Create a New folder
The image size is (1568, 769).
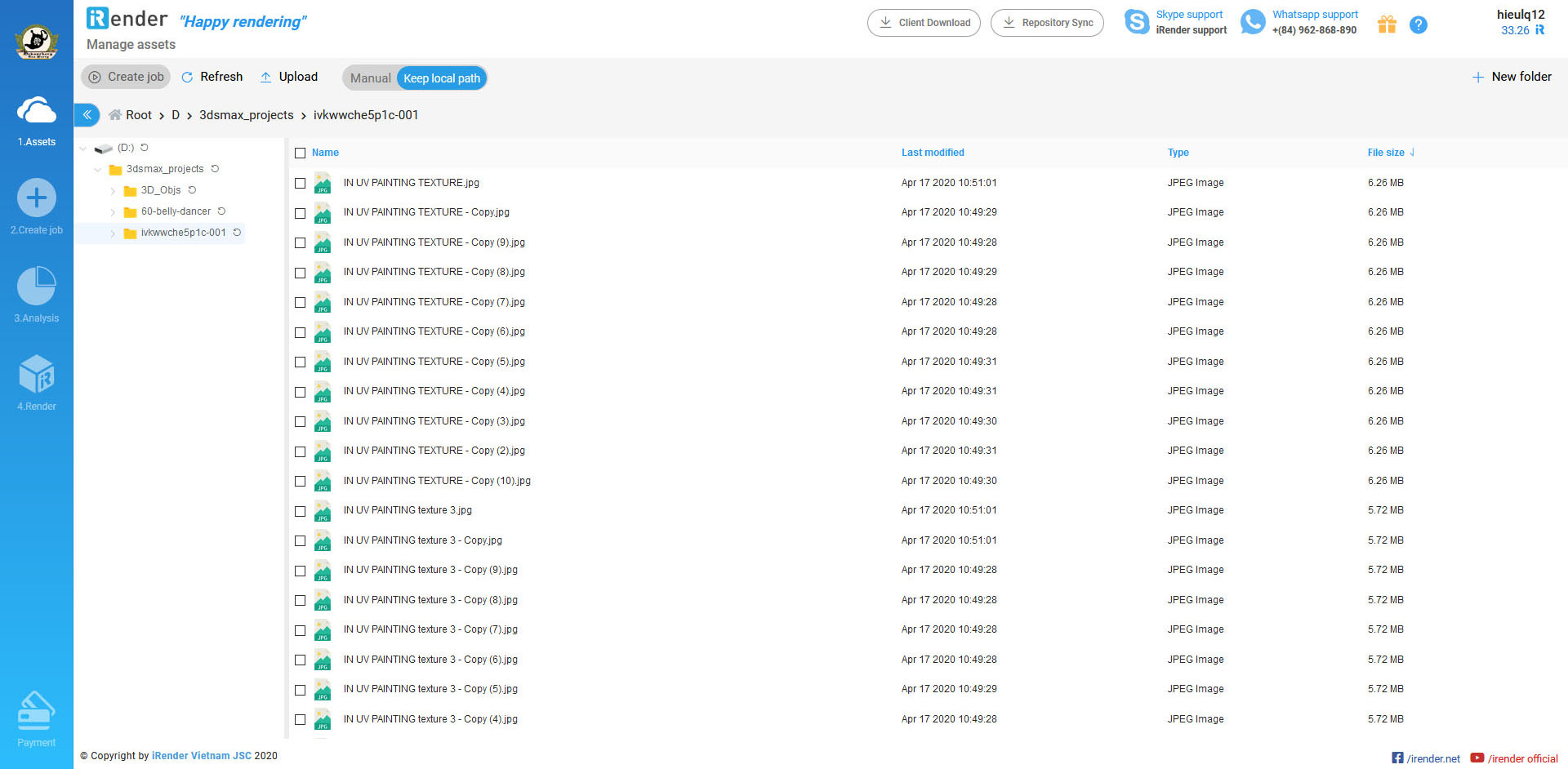click(x=1512, y=77)
